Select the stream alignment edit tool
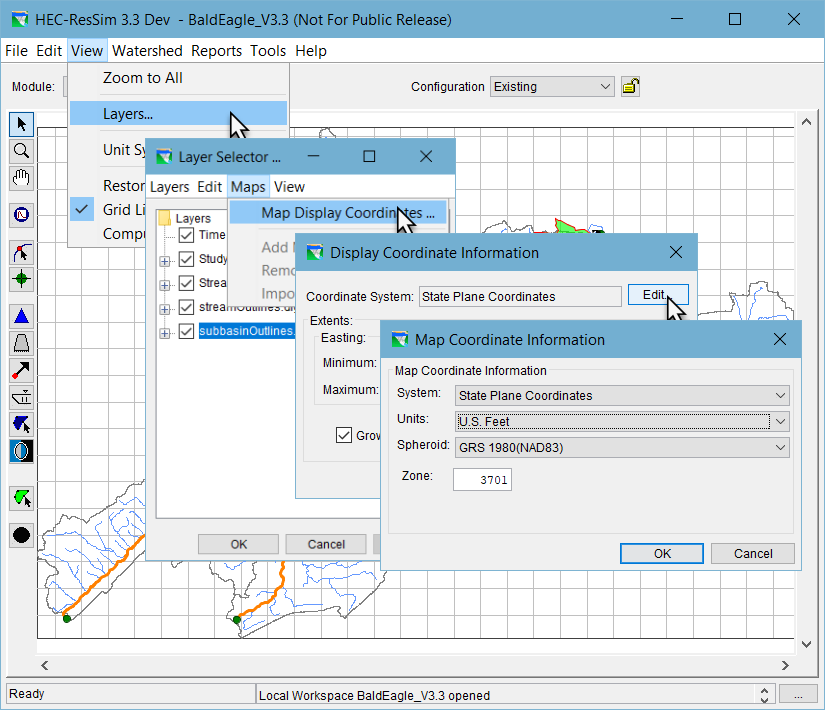Viewport: 825px width, 710px height. 22,253
